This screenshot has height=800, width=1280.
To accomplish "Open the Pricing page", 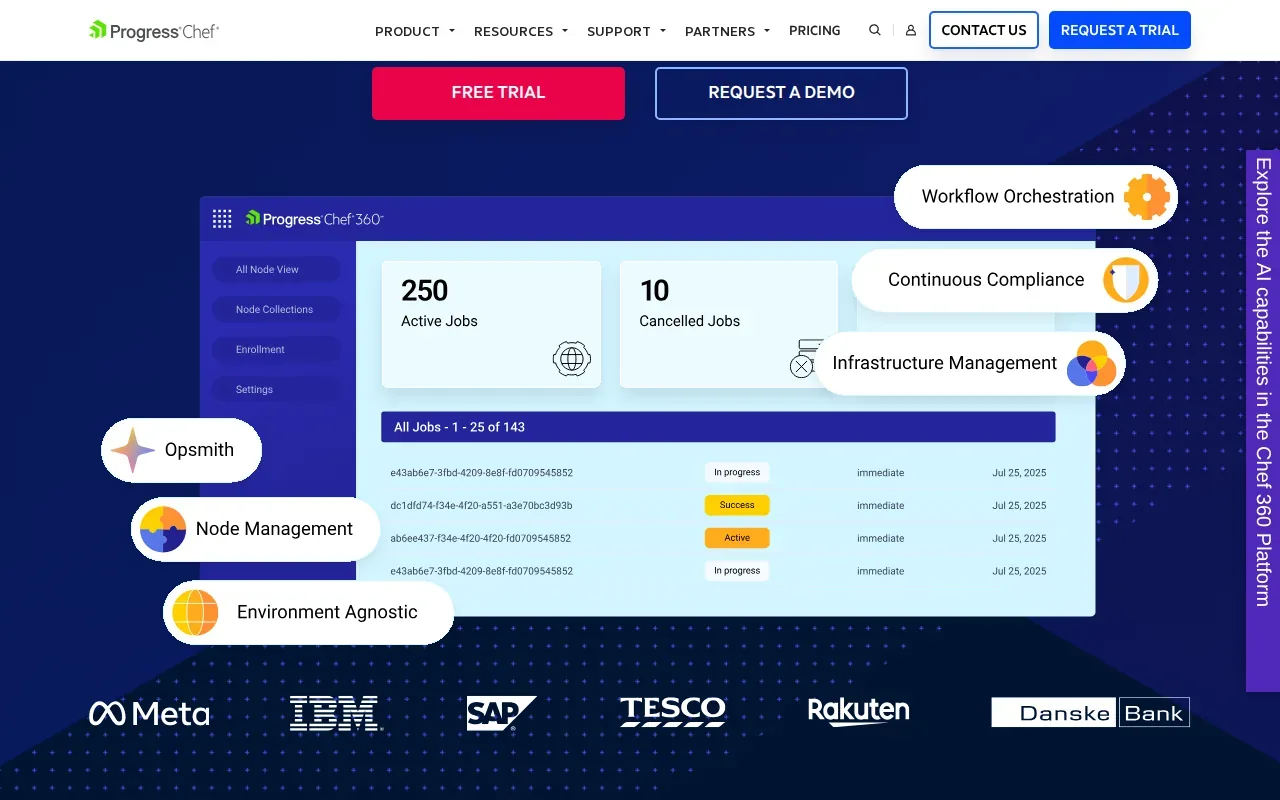I will point(815,30).
